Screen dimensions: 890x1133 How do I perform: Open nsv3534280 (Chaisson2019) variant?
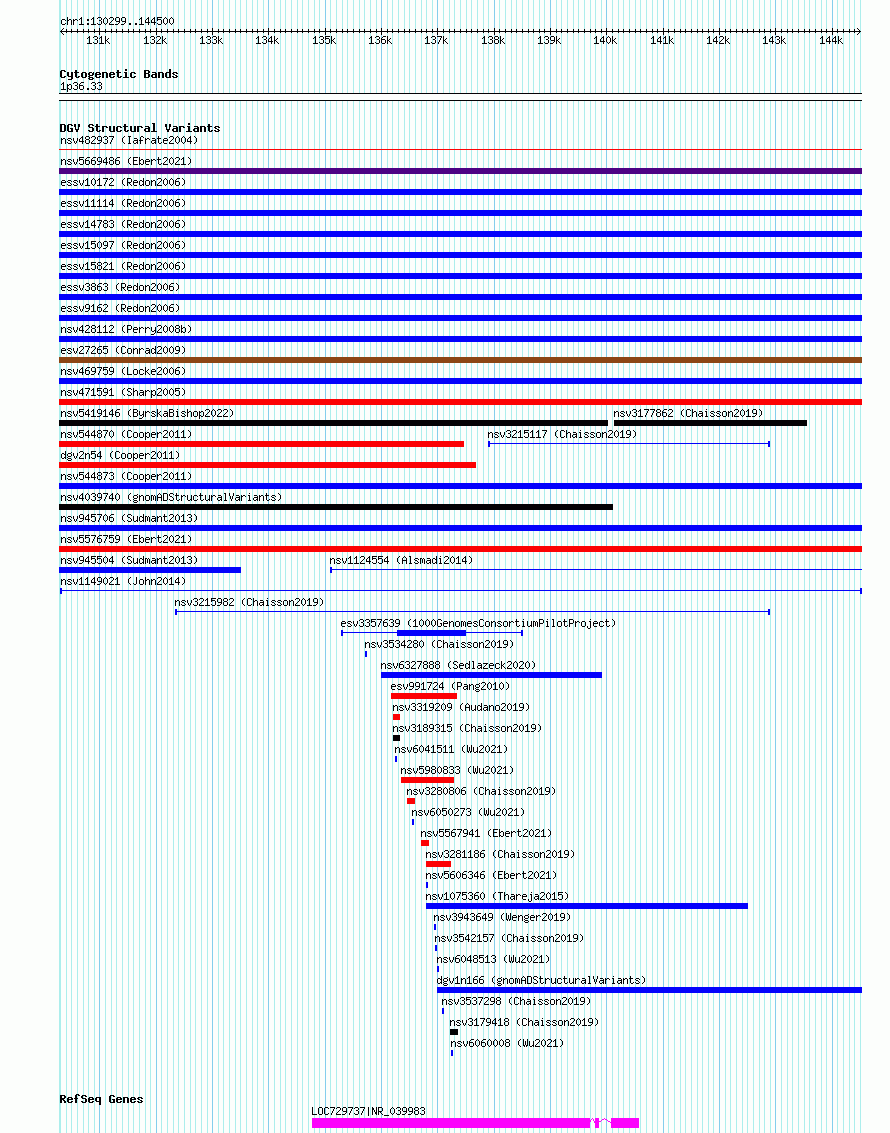point(439,644)
